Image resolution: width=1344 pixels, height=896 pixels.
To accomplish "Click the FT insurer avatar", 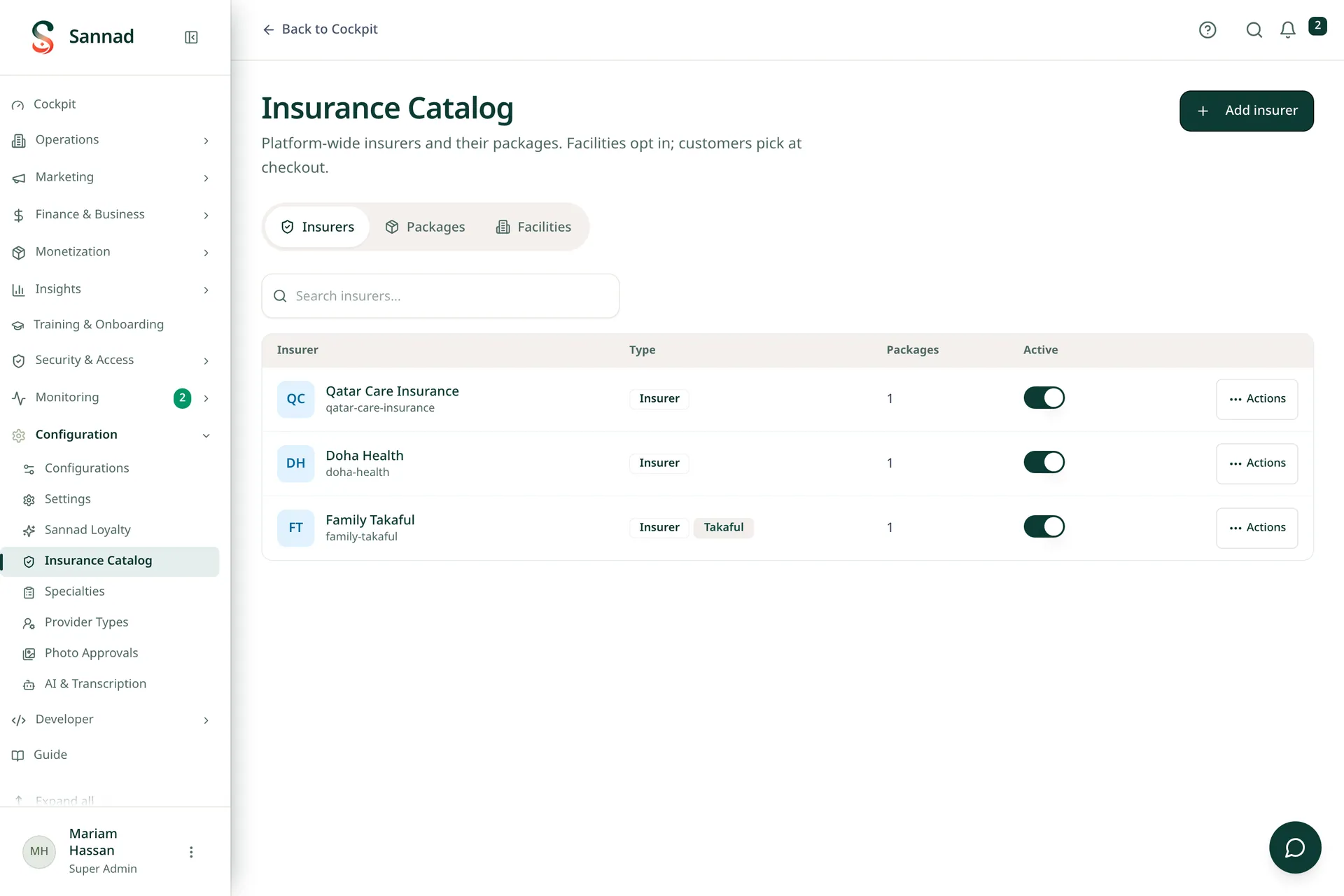I will pyautogui.click(x=295, y=528).
